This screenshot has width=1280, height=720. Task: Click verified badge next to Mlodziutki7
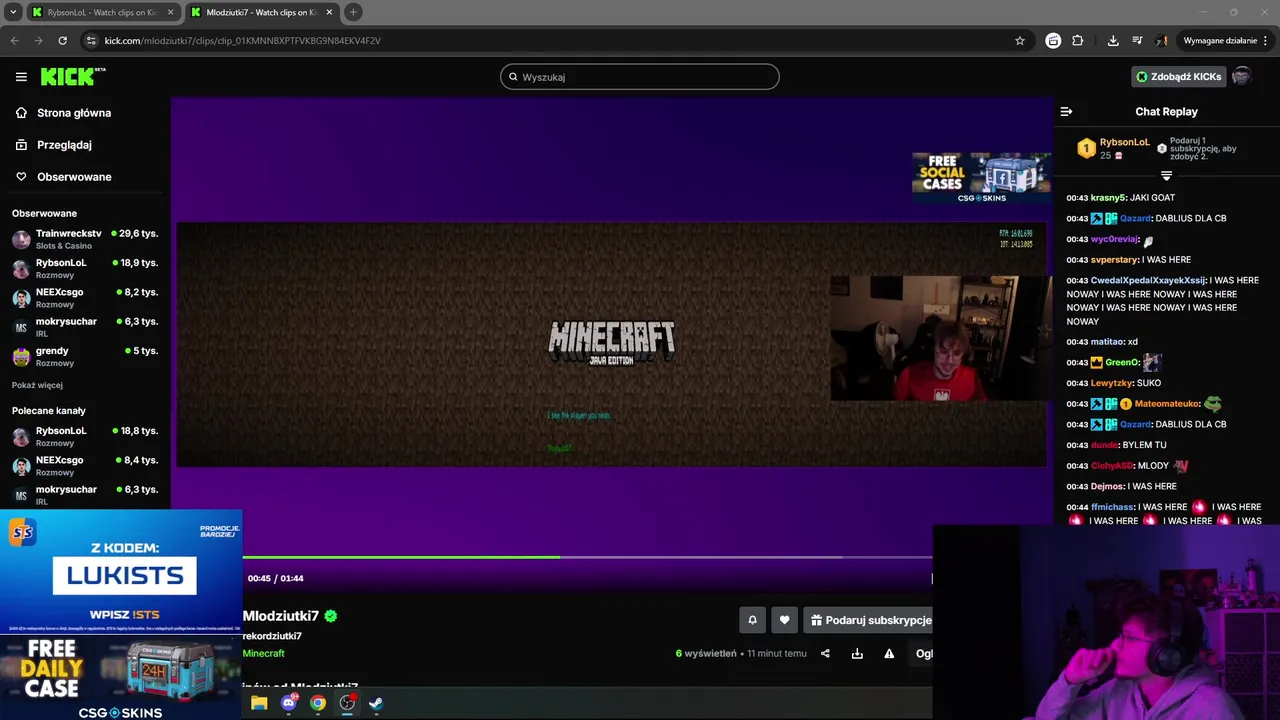[x=331, y=616]
